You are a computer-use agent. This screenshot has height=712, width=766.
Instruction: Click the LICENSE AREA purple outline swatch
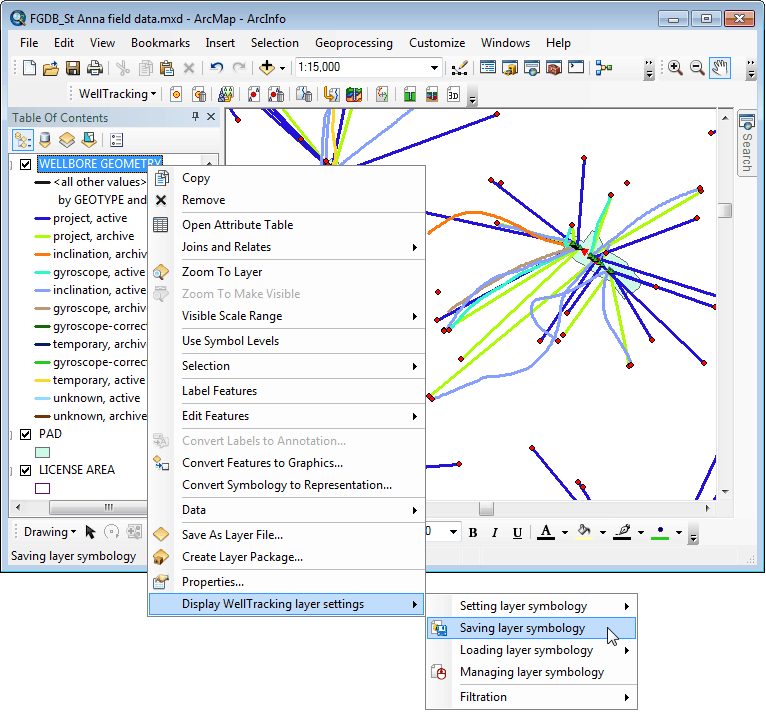tap(43, 488)
